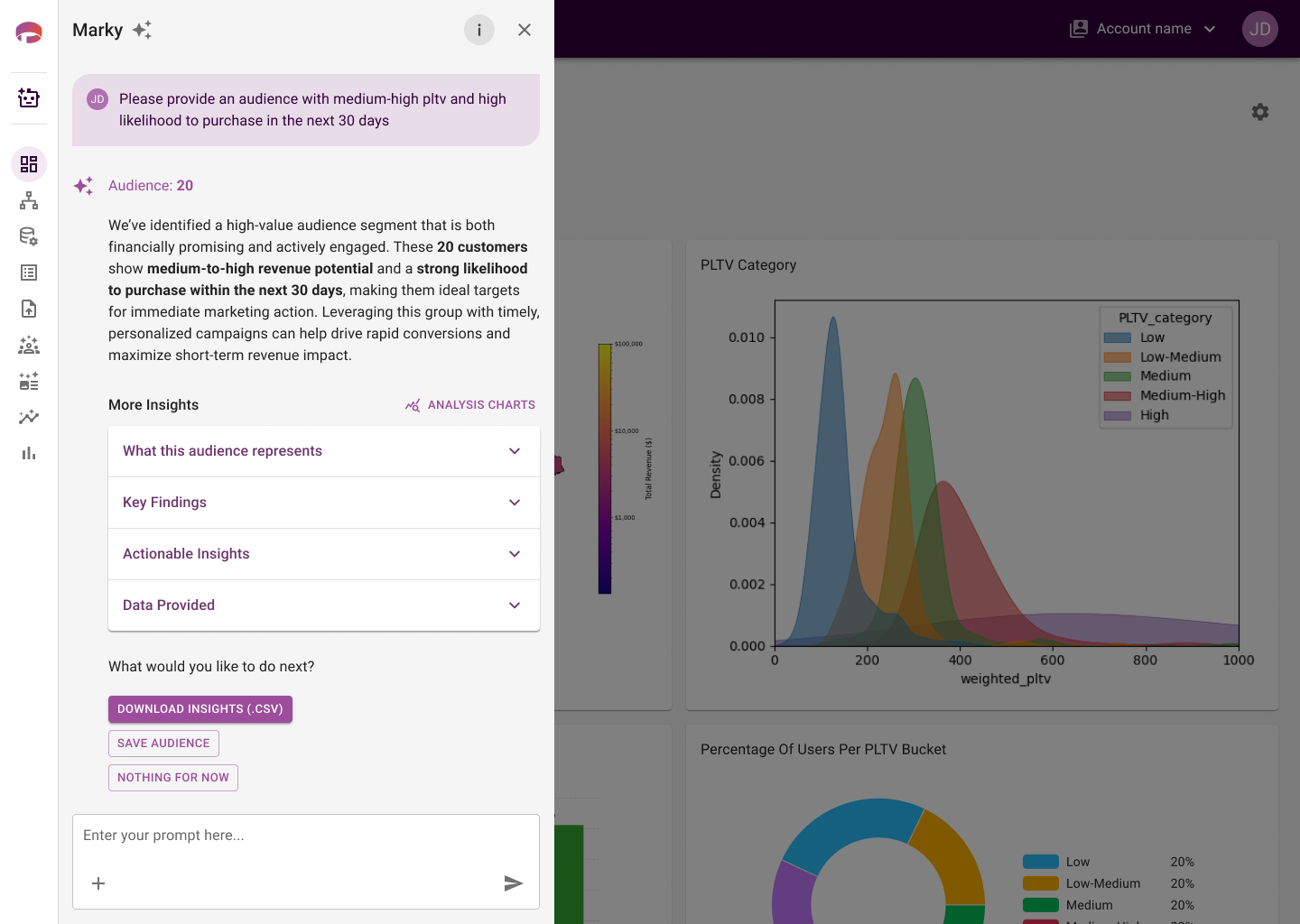Close the Marky chat panel
Screen dimensions: 1300x924
[525, 30]
